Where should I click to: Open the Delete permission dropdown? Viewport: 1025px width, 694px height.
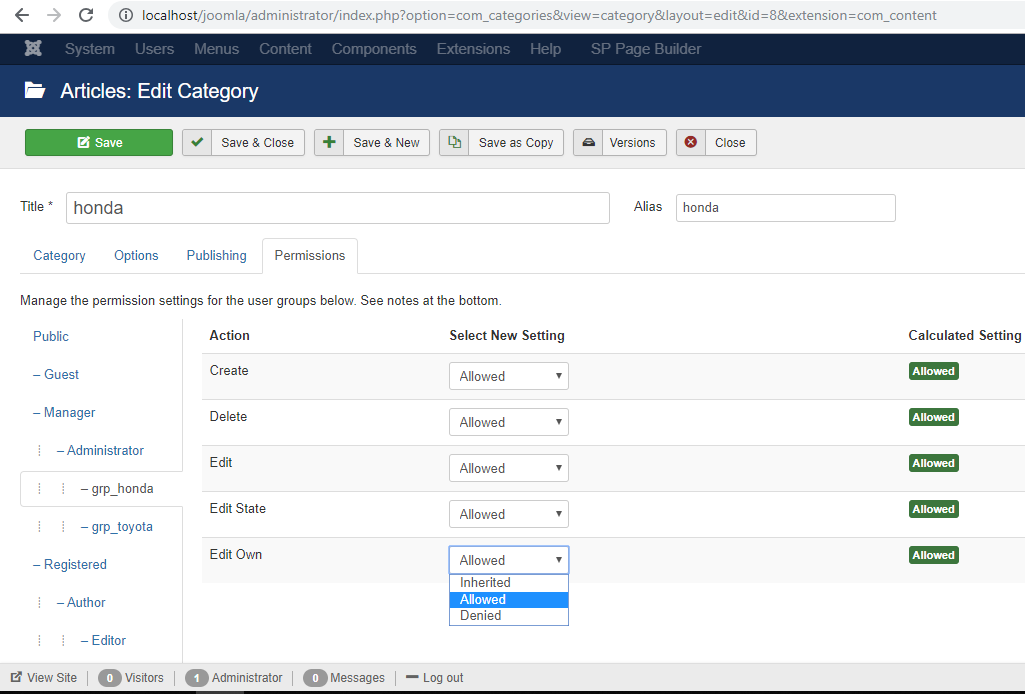tap(508, 422)
